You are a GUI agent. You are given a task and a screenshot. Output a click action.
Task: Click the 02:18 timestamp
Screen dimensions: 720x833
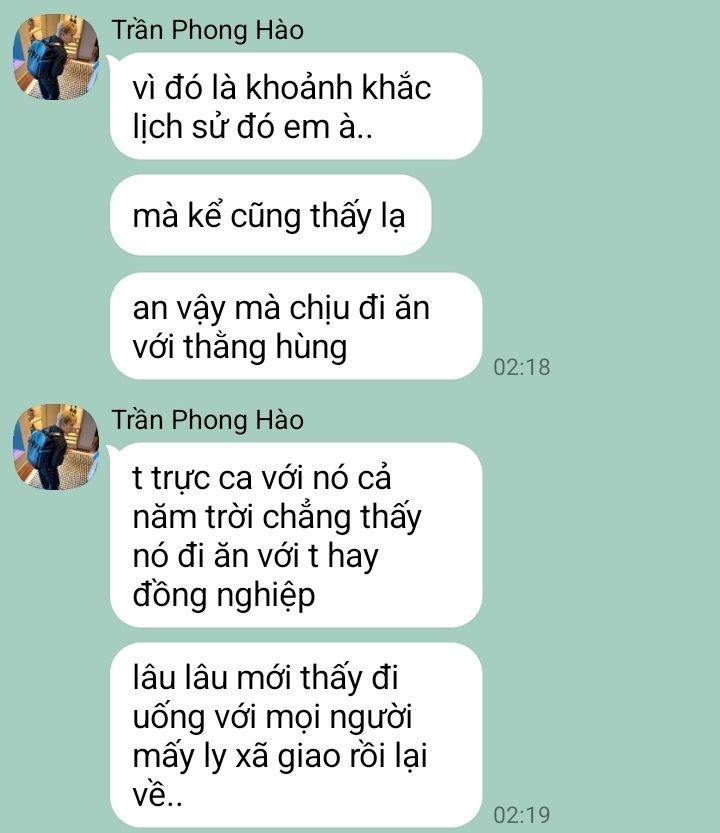tap(521, 367)
